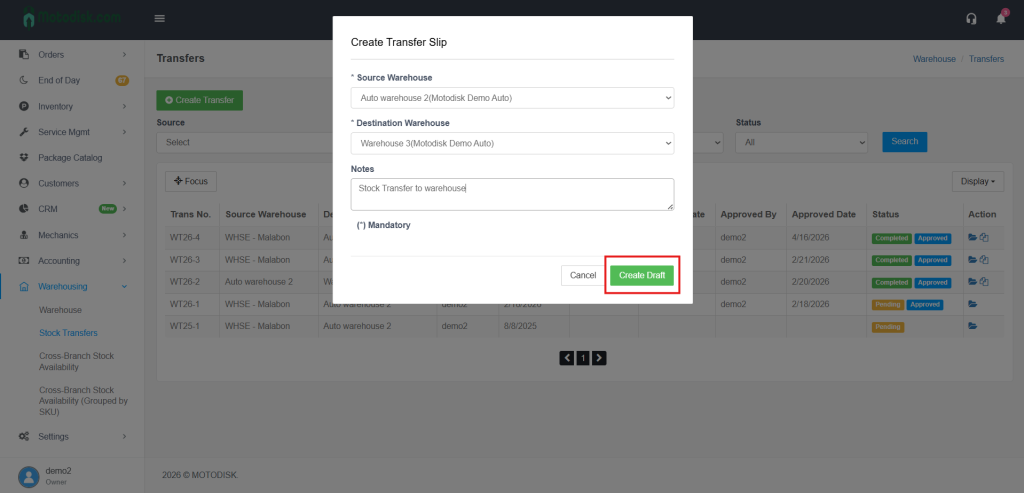Open the headset support icon
Viewport: 1024px width, 493px height.
pyautogui.click(x=971, y=19)
